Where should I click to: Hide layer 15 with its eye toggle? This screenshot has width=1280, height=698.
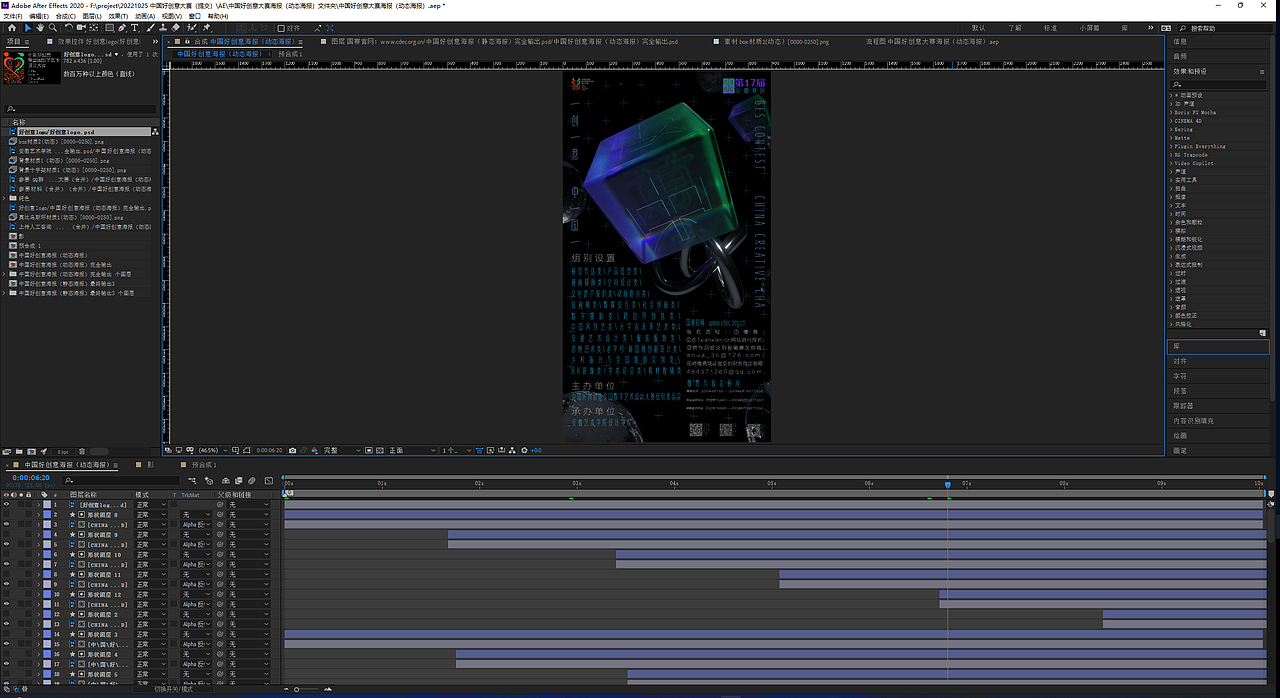tap(7, 644)
